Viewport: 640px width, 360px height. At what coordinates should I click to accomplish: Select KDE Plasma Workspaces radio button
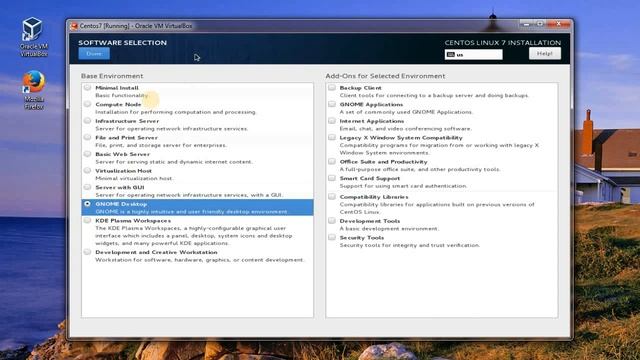(87, 220)
